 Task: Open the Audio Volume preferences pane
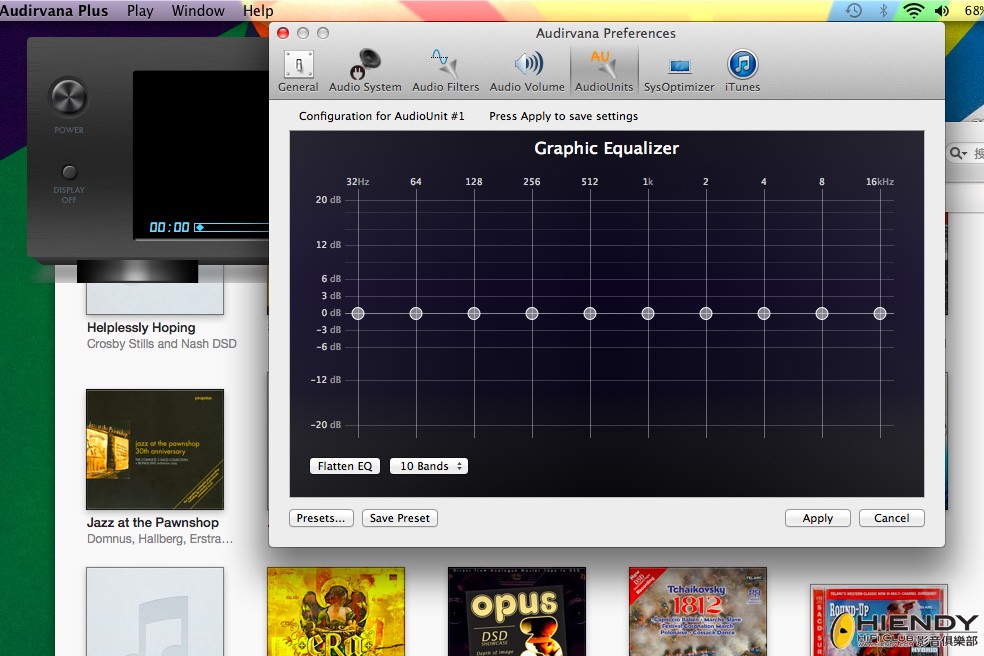tap(527, 72)
